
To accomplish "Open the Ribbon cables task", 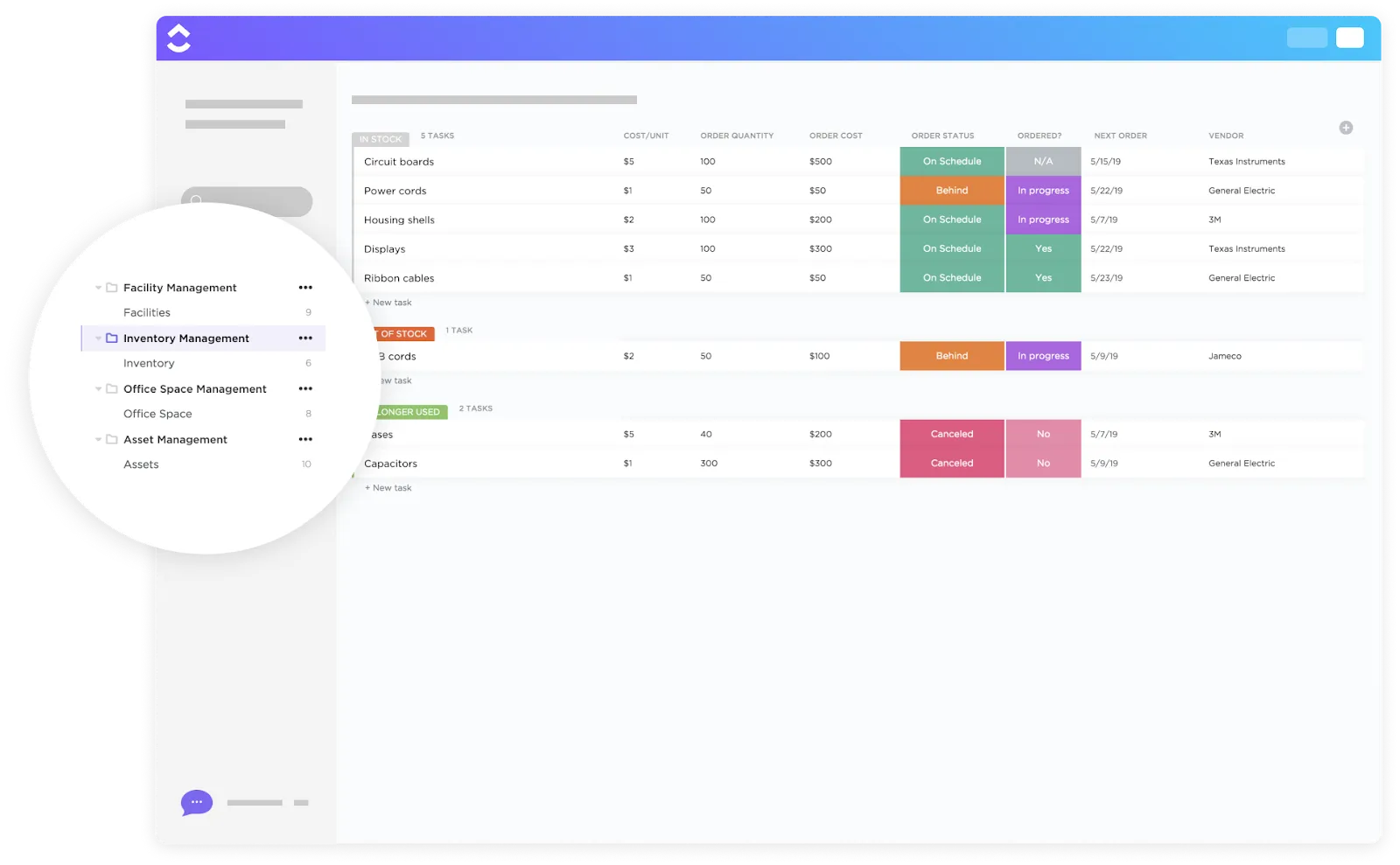I will click(399, 278).
